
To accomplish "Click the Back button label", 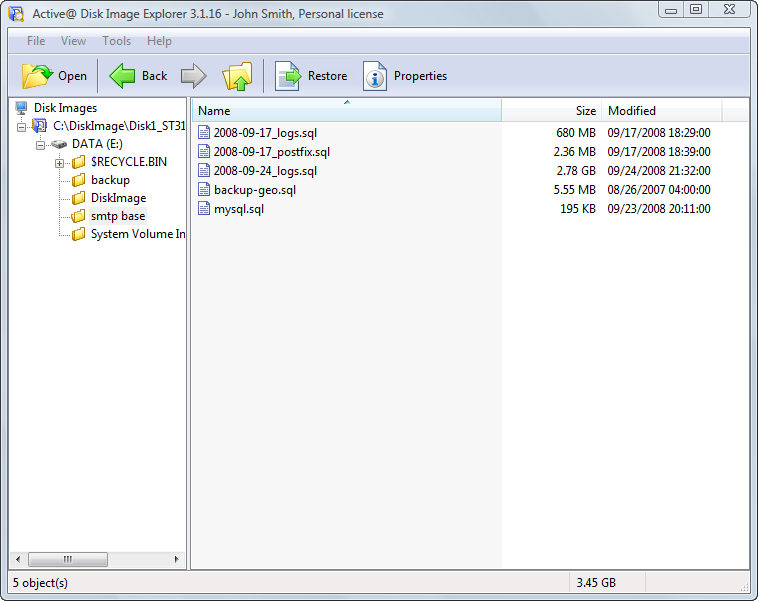I will coord(155,76).
